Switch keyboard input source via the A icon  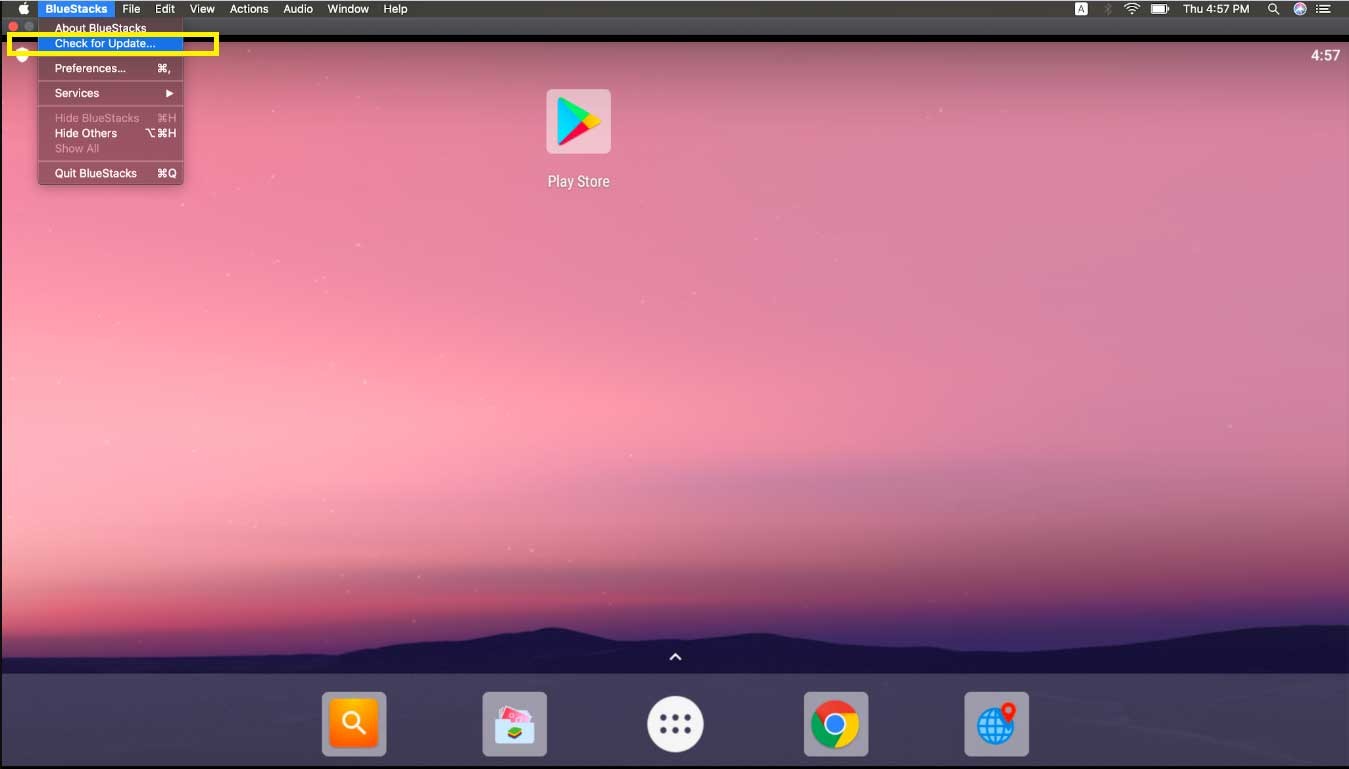[x=1081, y=8]
